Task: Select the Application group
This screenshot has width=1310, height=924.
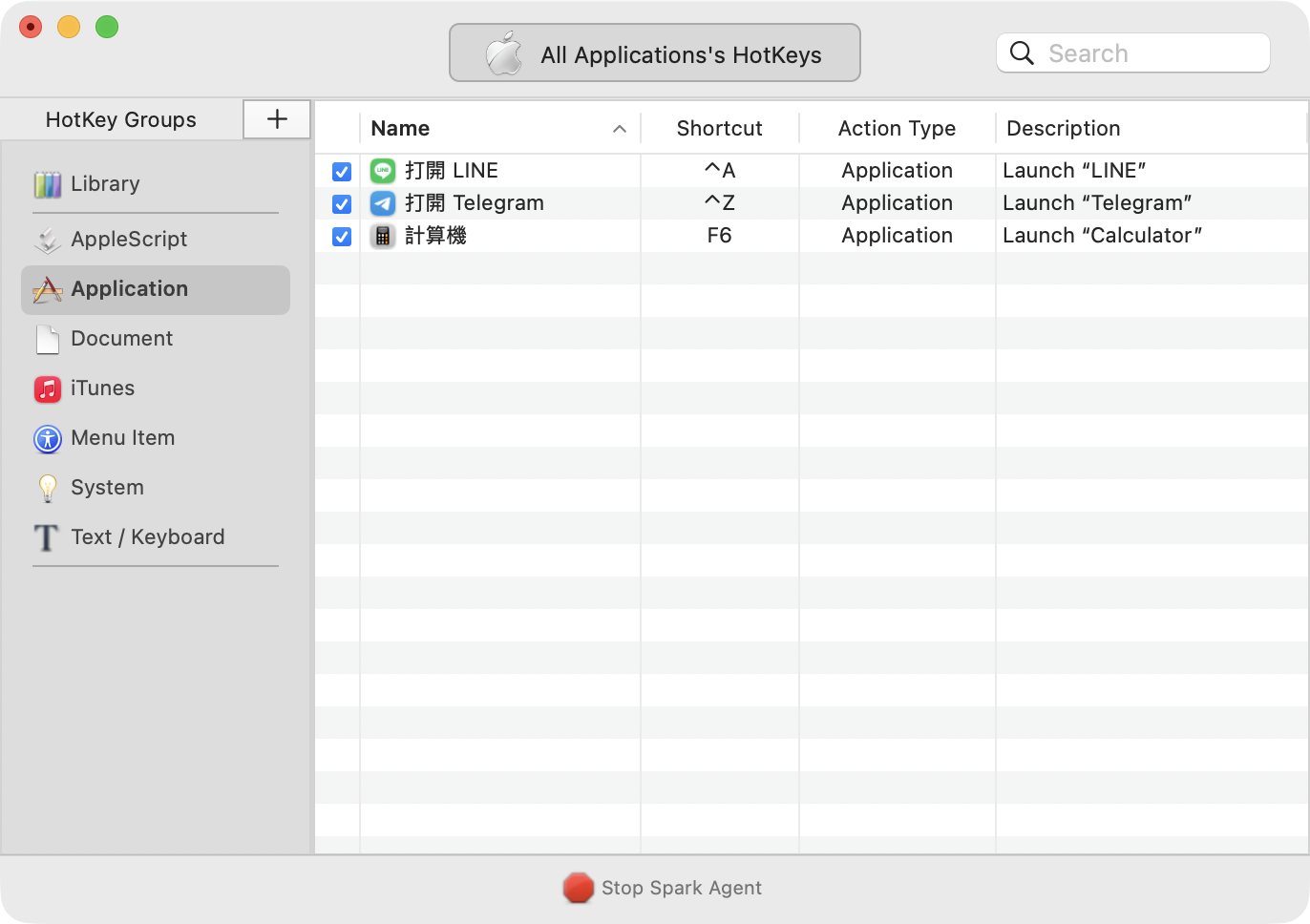Action: point(156,290)
